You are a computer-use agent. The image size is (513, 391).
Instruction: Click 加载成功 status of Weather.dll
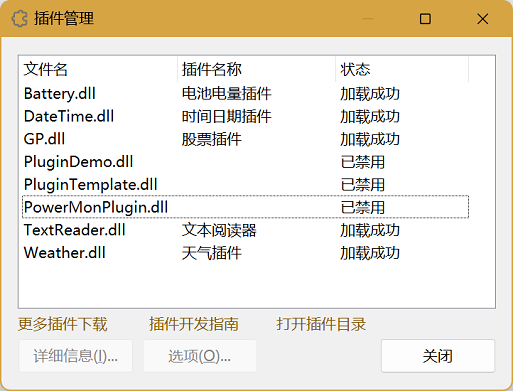[x=370, y=253]
